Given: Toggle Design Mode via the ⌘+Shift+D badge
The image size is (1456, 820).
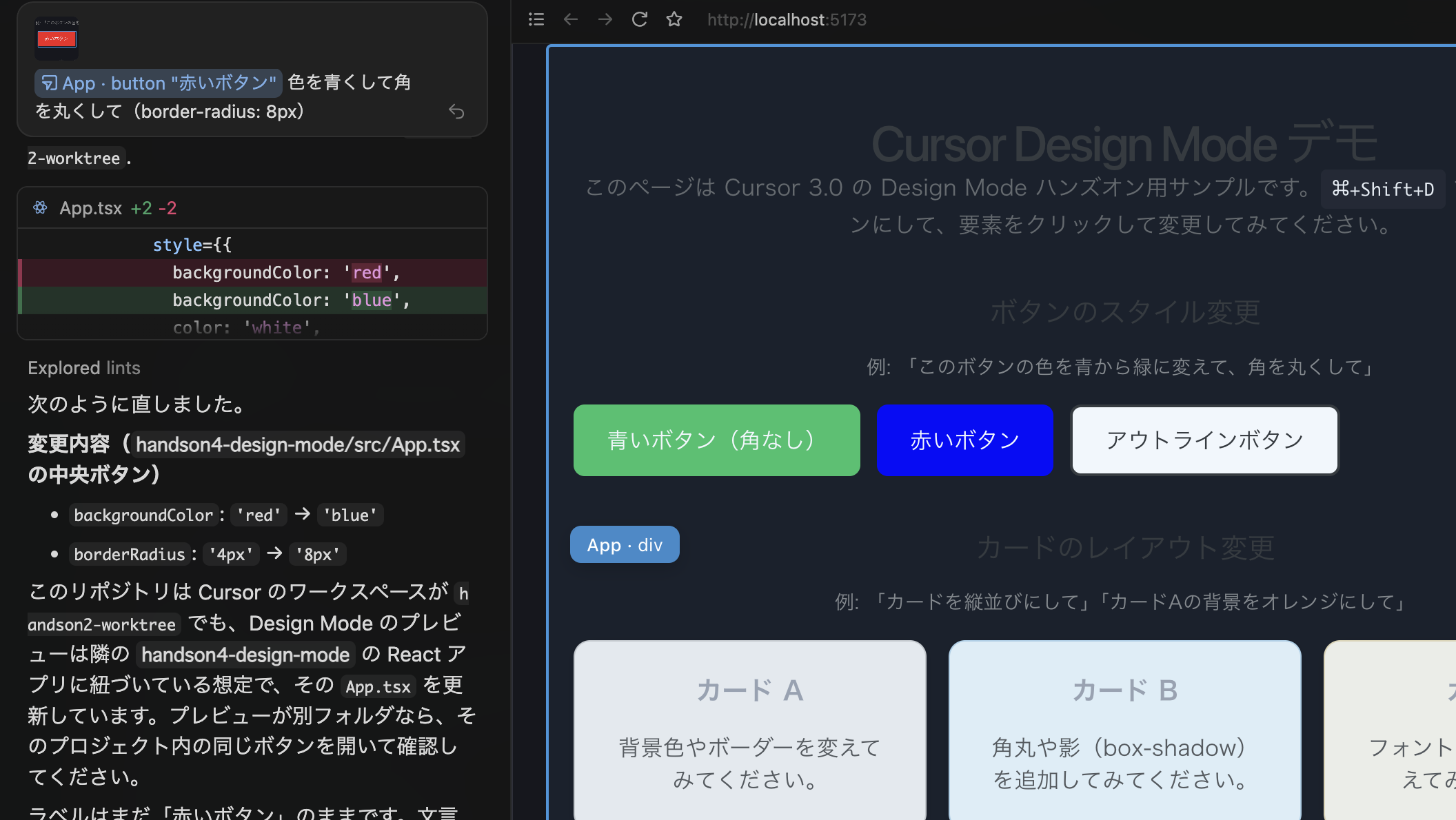Looking at the screenshot, I should pyautogui.click(x=1382, y=189).
